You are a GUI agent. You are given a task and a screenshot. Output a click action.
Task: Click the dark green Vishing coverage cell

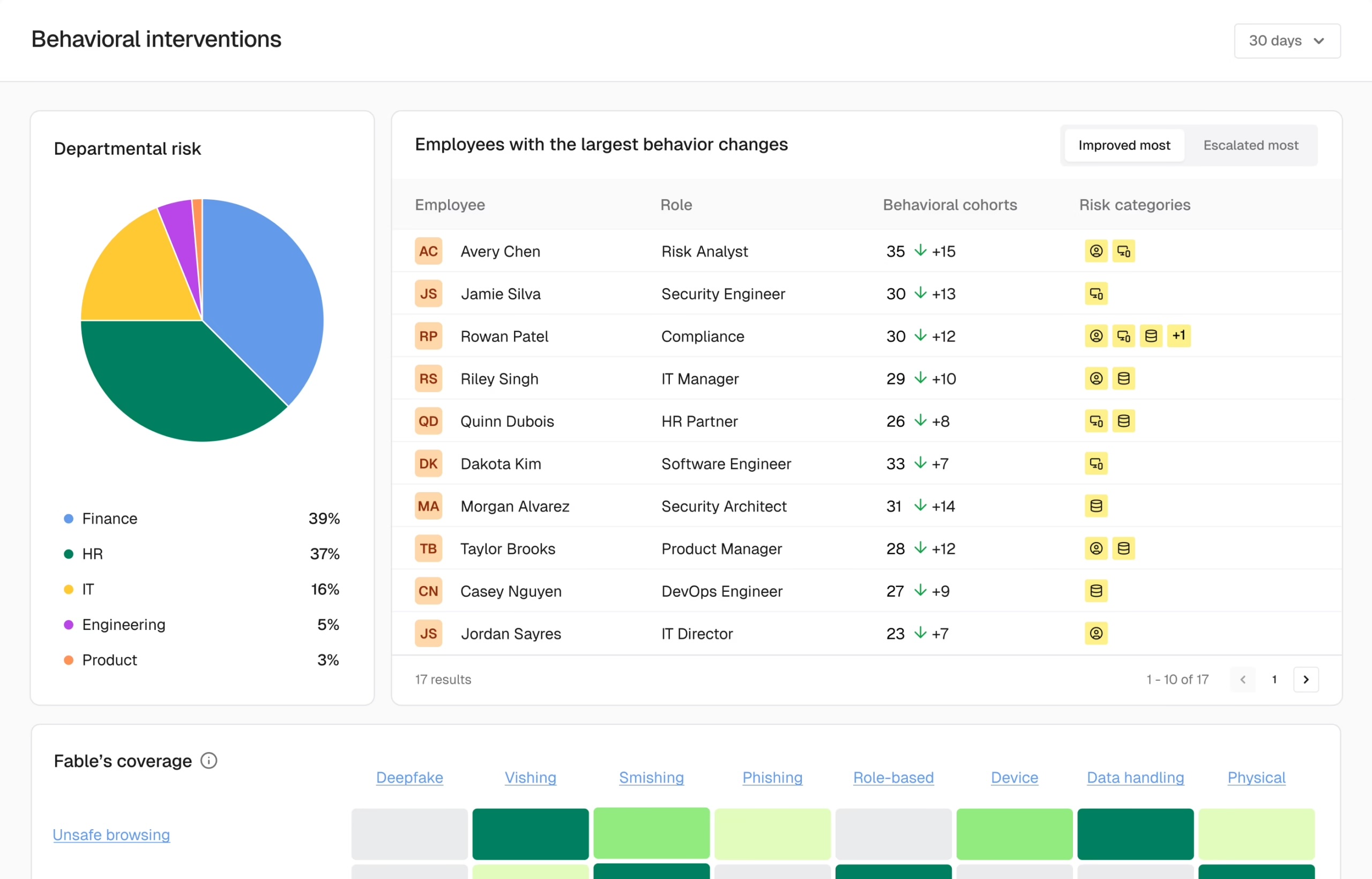(x=530, y=833)
